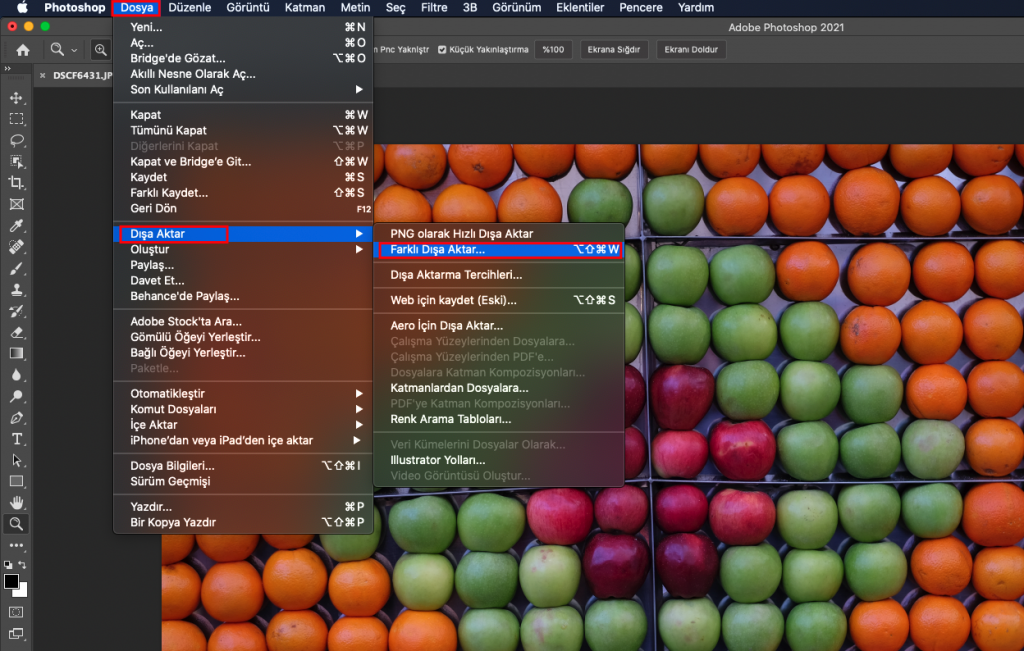Select the Brush tool
Viewport: 1024px width, 651px height.
coord(16,268)
